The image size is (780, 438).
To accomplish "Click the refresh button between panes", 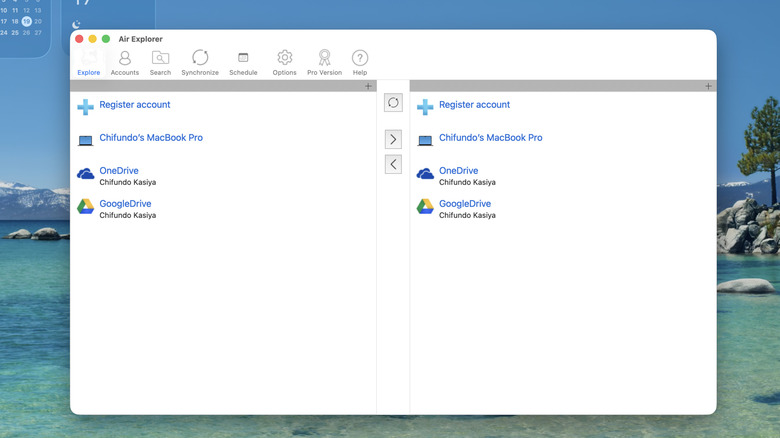I will pos(393,103).
